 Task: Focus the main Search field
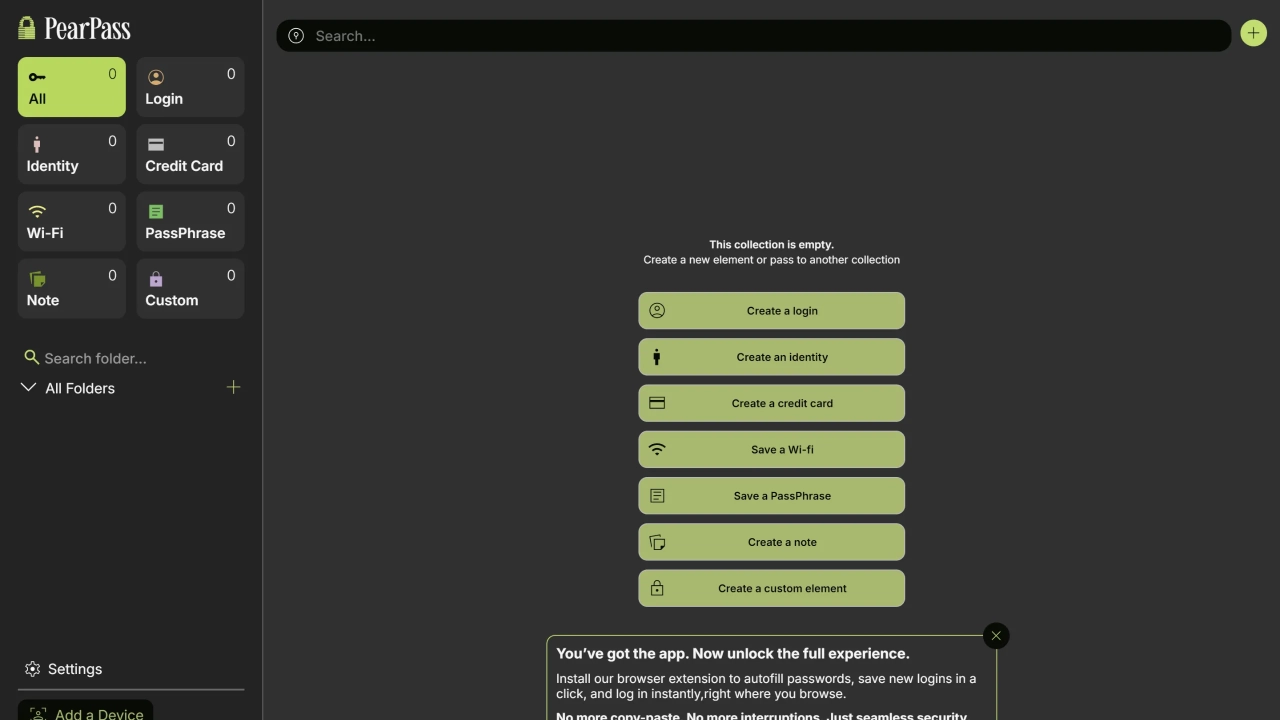click(x=760, y=36)
